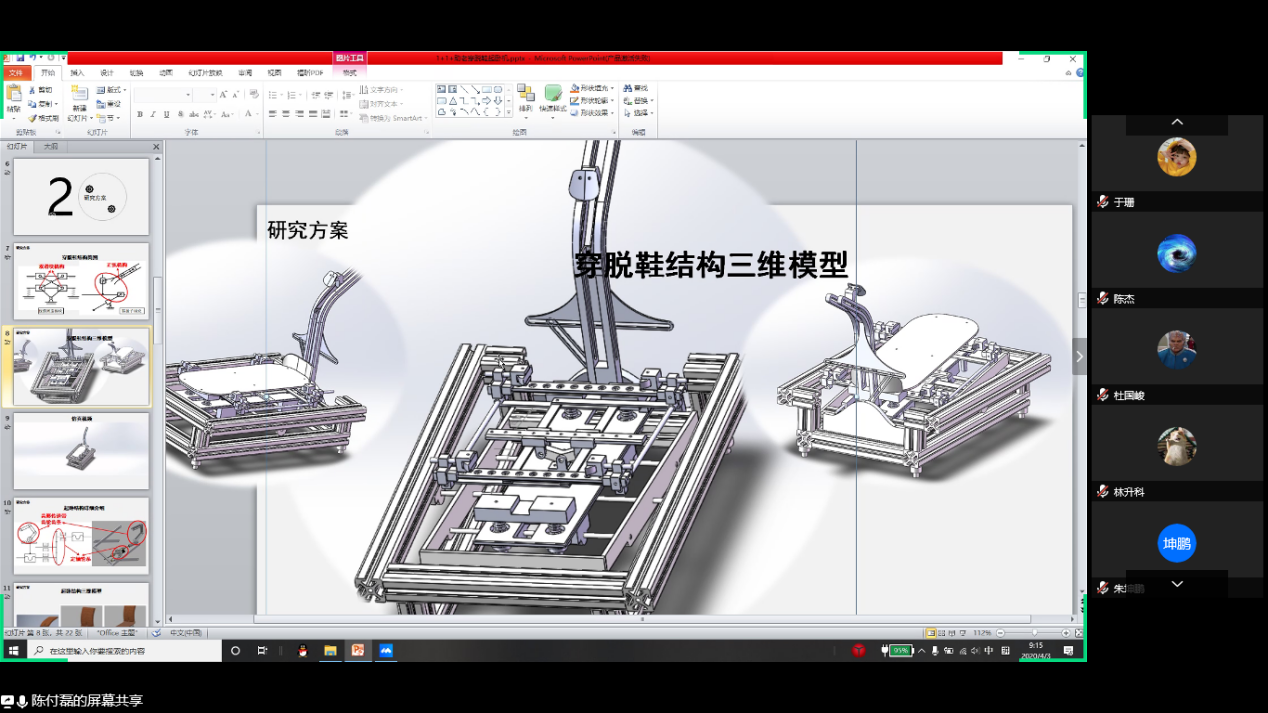1268x713 pixels.
Task: Click the Find icon in editing group
Action: pos(635,88)
